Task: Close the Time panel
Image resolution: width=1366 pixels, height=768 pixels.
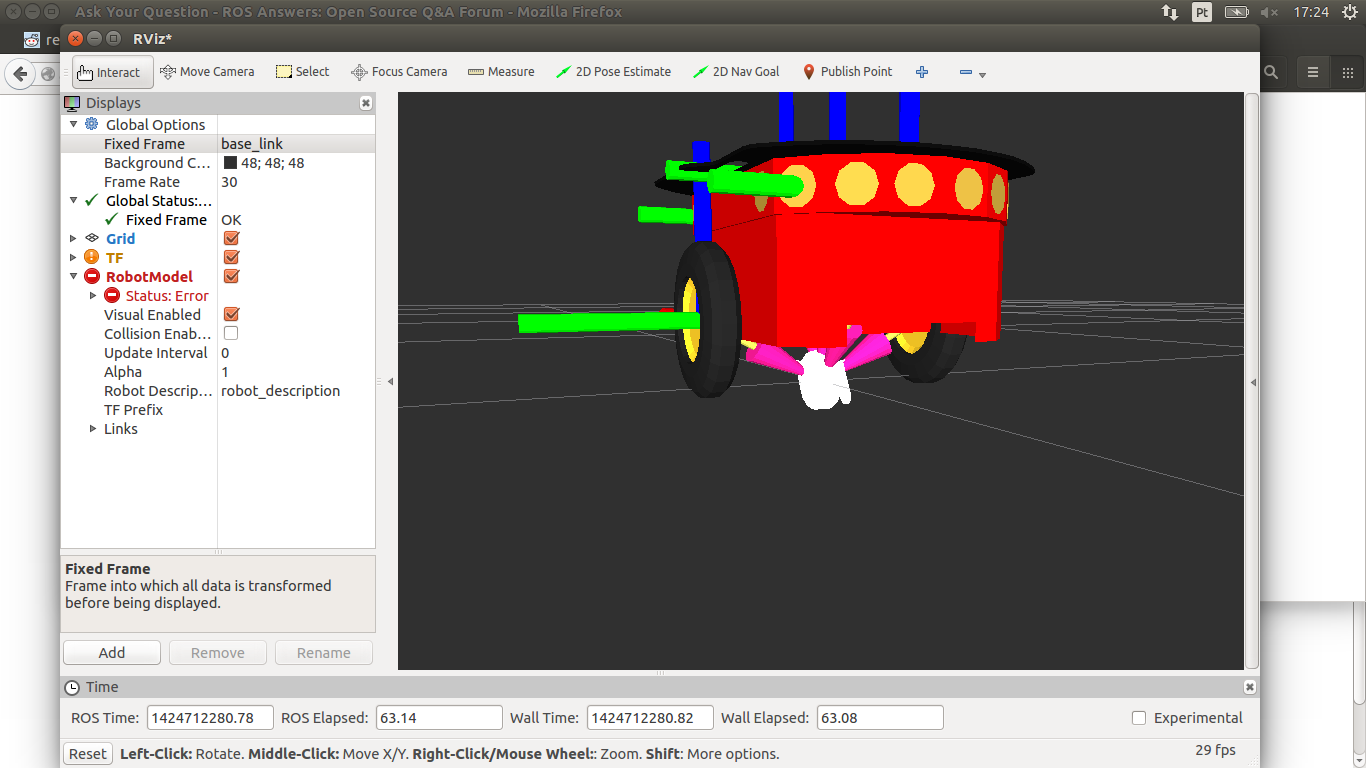Action: click(x=1250, y=687)
